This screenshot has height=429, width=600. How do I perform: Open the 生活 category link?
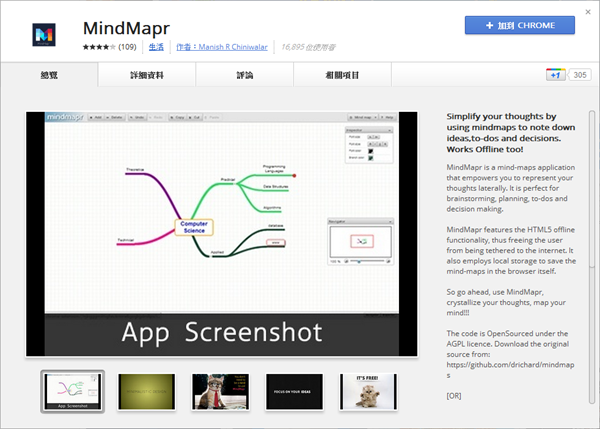point(156,47)
